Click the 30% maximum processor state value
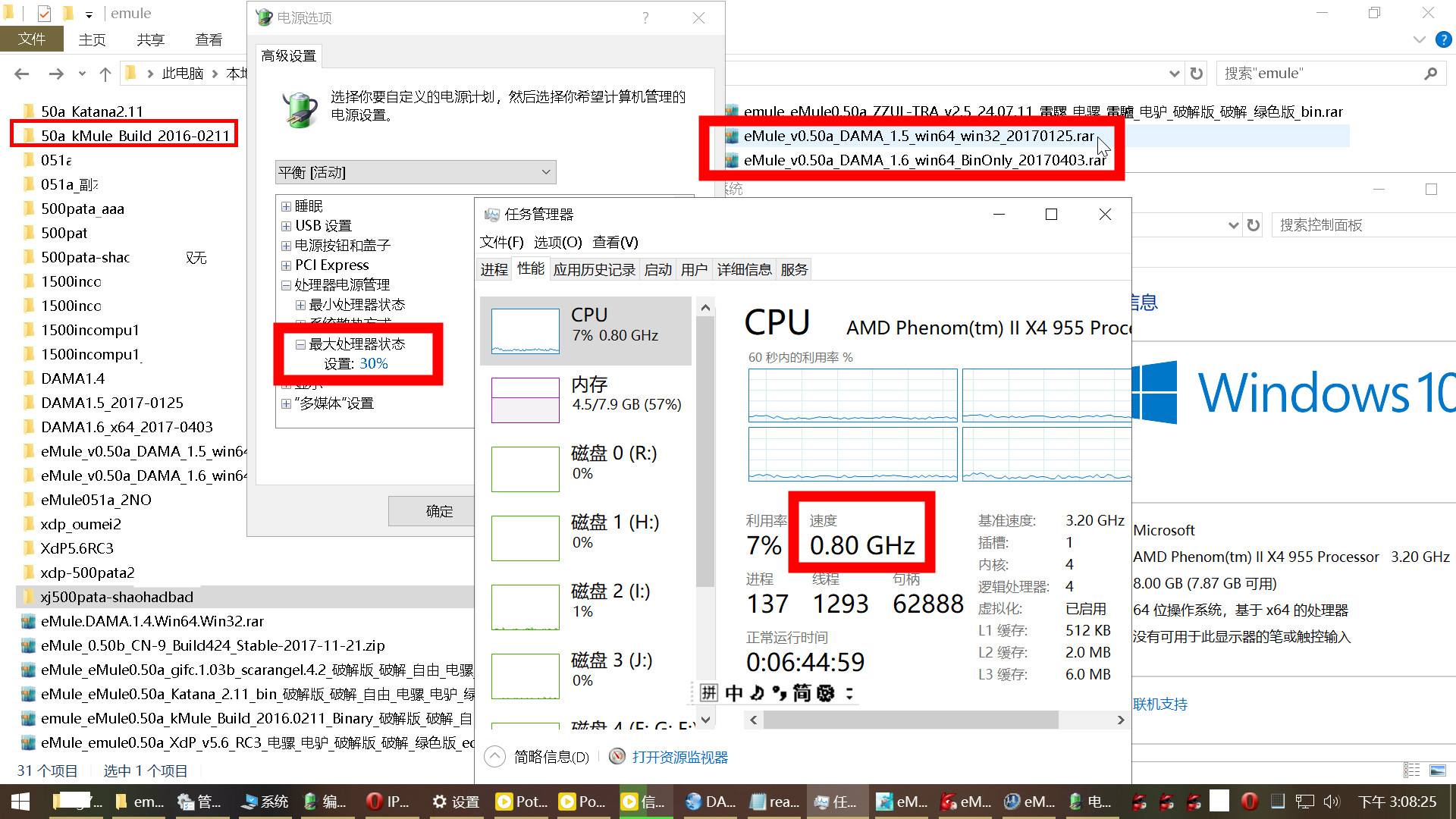The width and height of the screenshot is (1456, 819). (373, 364)
